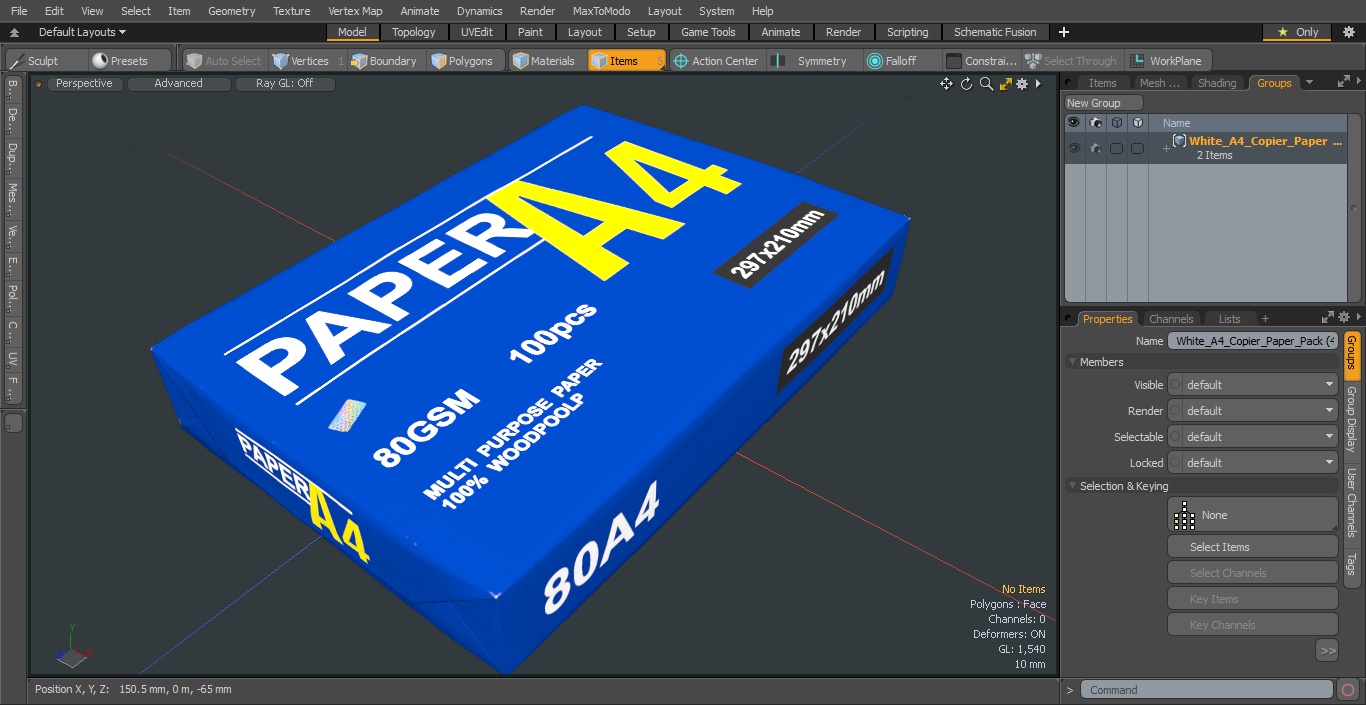Click the None keying button
Screen dimensions: 1366x705
pyautogui.click(x=1252, y=515)
